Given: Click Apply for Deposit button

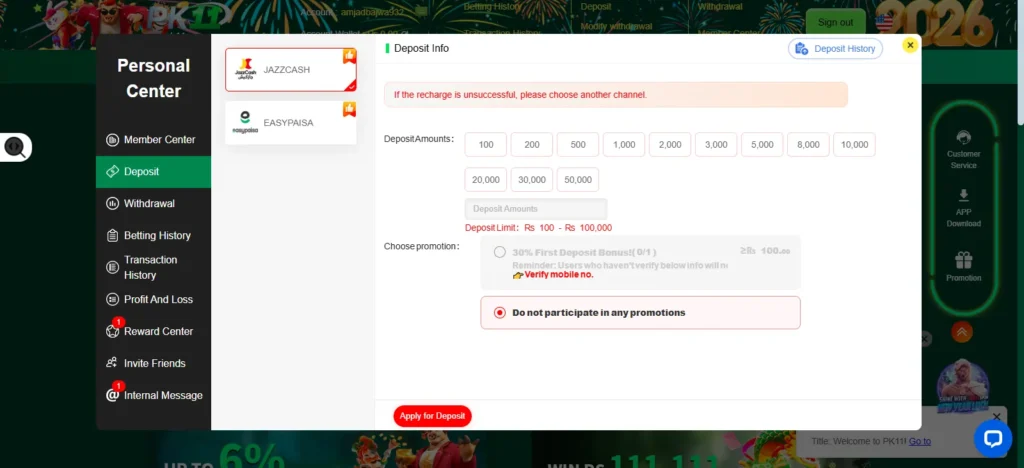Looking at the screenshot, I should [x=432, y=416].
